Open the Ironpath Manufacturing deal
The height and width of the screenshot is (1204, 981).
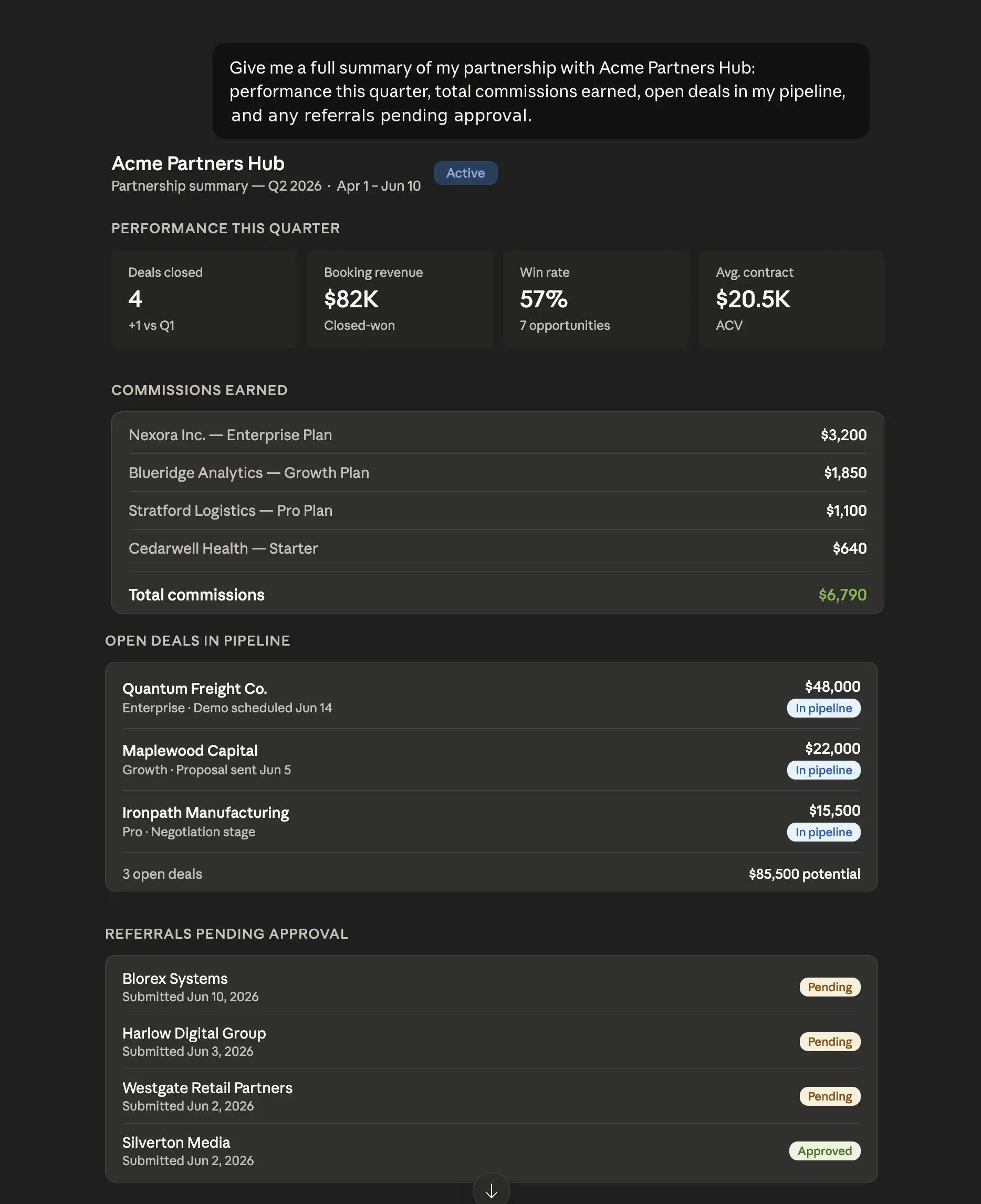[491, 822]
